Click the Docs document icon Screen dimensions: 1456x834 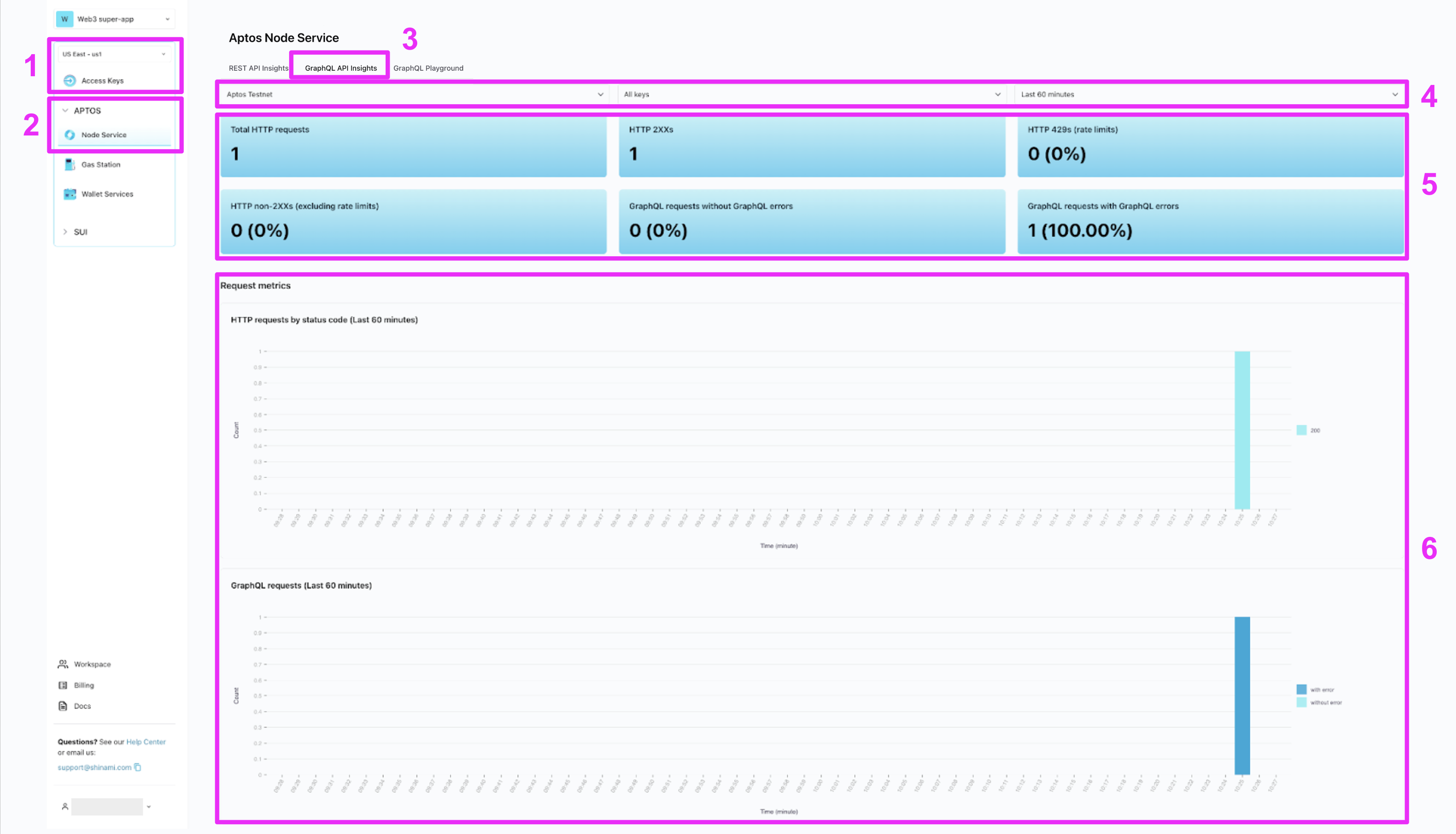pyautogui.click(x=63, y=706)
